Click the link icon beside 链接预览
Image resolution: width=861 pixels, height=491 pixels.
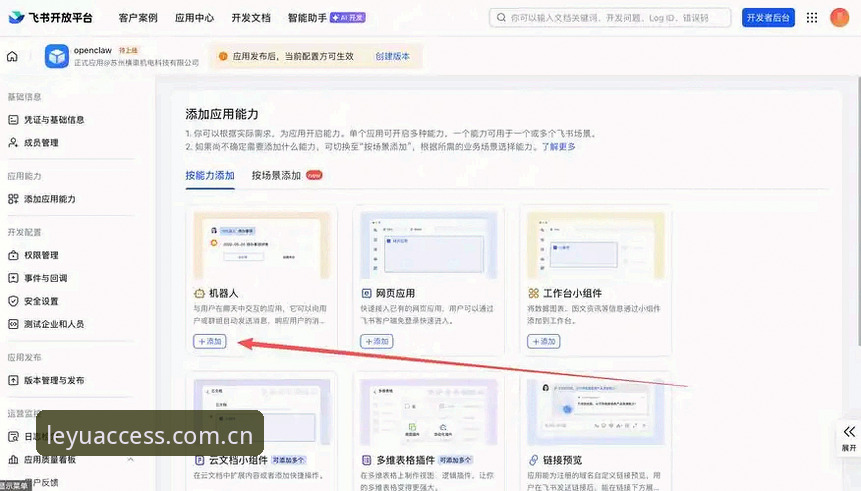[x=533, y=460]
